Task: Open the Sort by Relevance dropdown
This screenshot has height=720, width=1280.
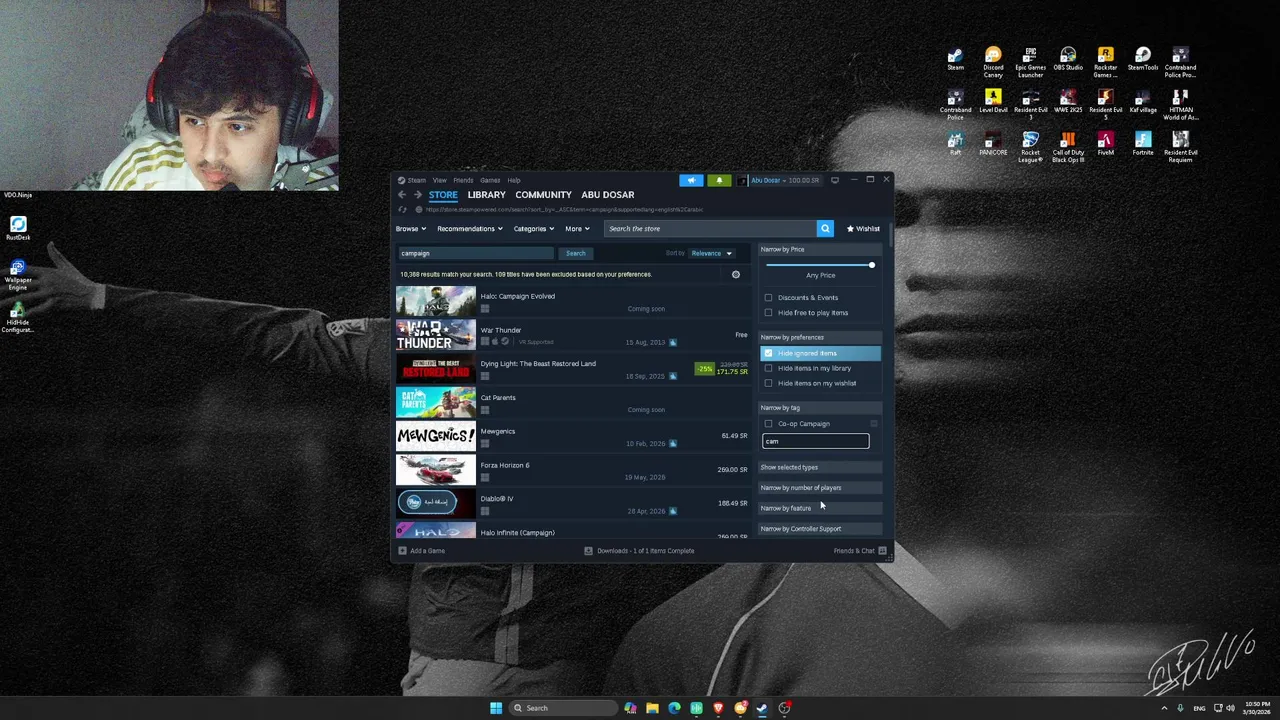Action: tap(711, 253)
